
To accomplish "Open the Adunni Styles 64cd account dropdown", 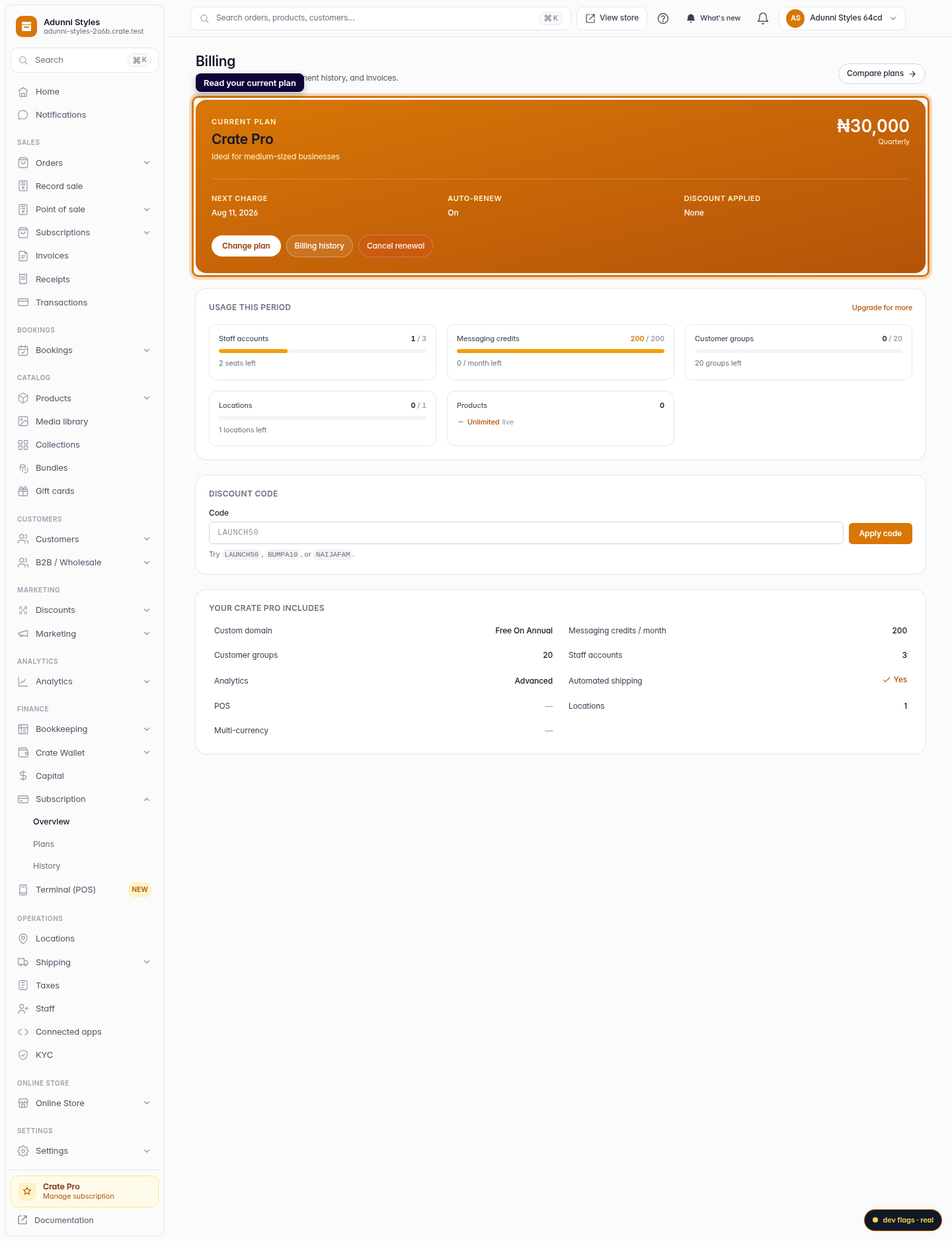I will (842, 19).
